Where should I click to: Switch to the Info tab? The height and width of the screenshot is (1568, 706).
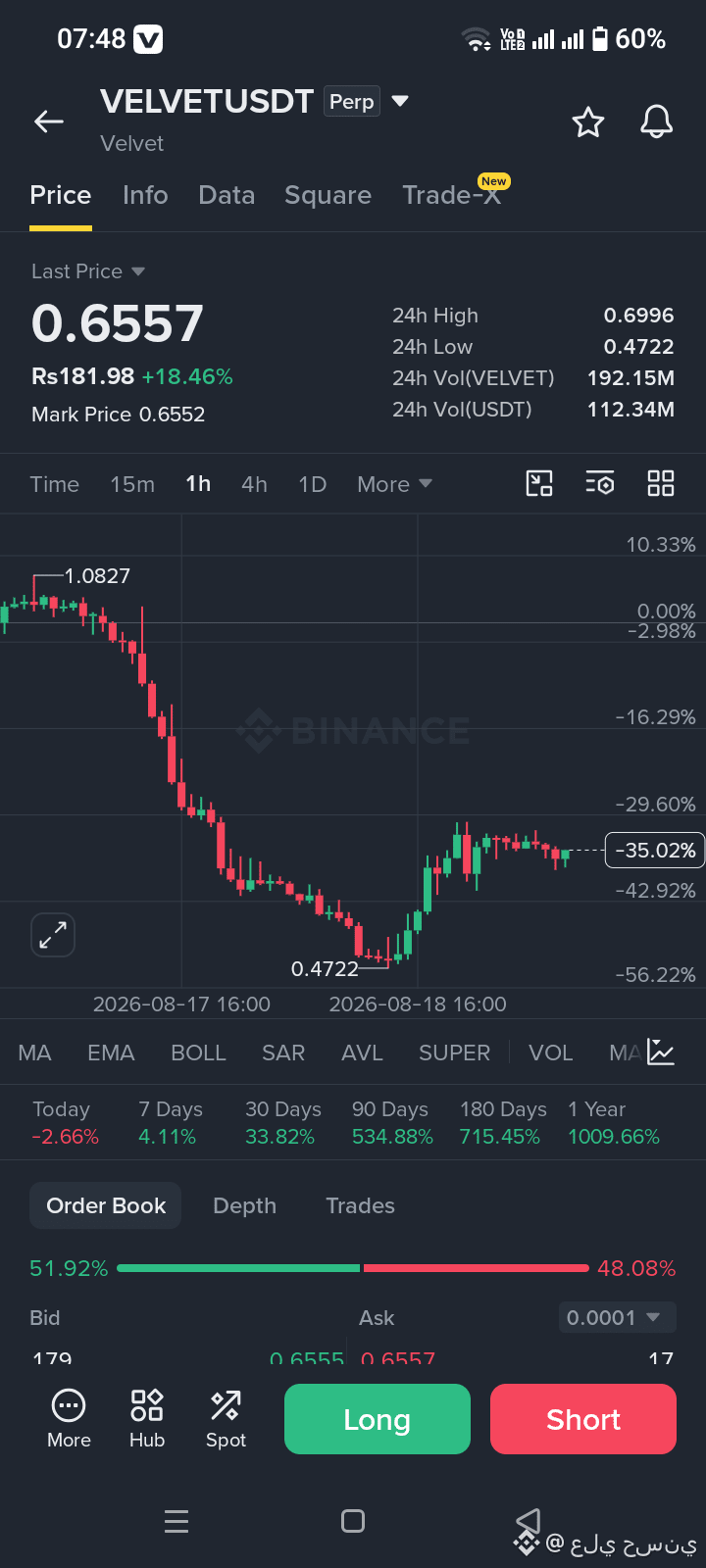pos(145,195)
